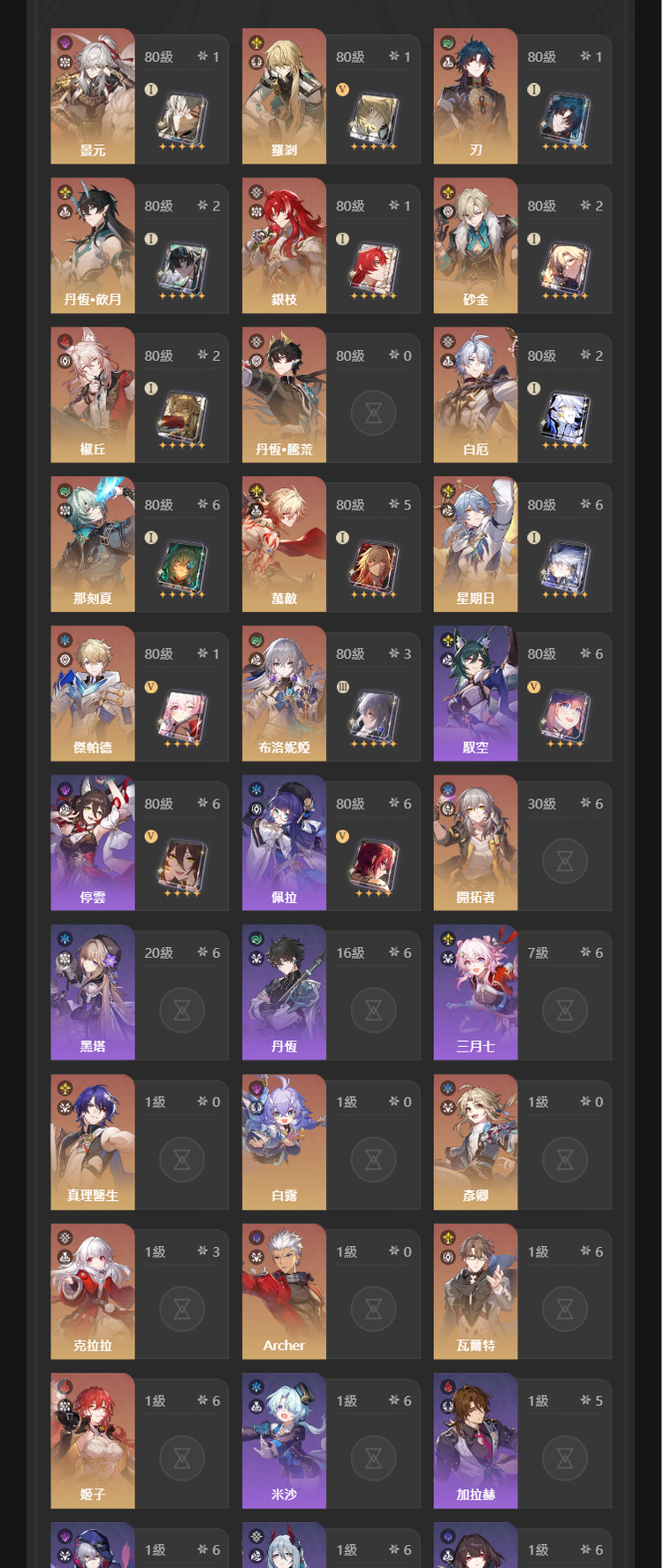Select 佩拉's equipped light cone icon
This screenshot has height=1568, width=663.
click(374, 867)
